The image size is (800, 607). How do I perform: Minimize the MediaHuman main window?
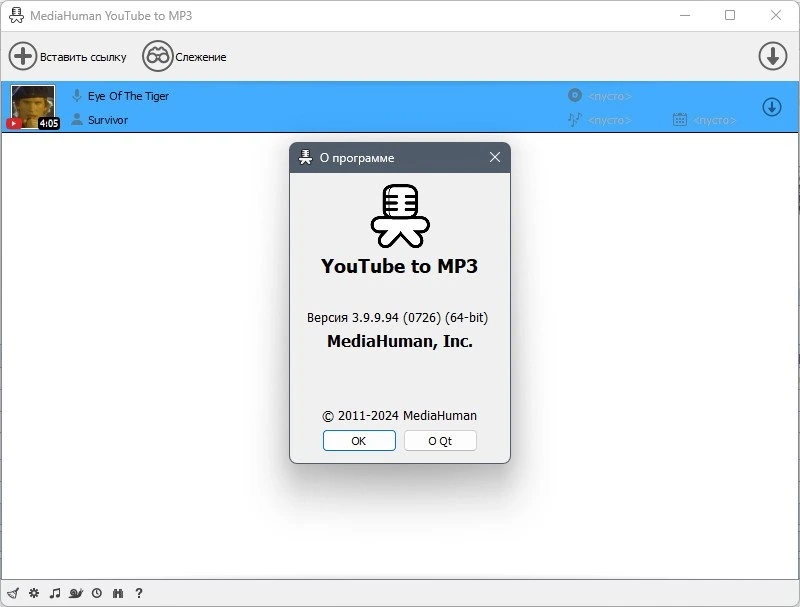685,15
